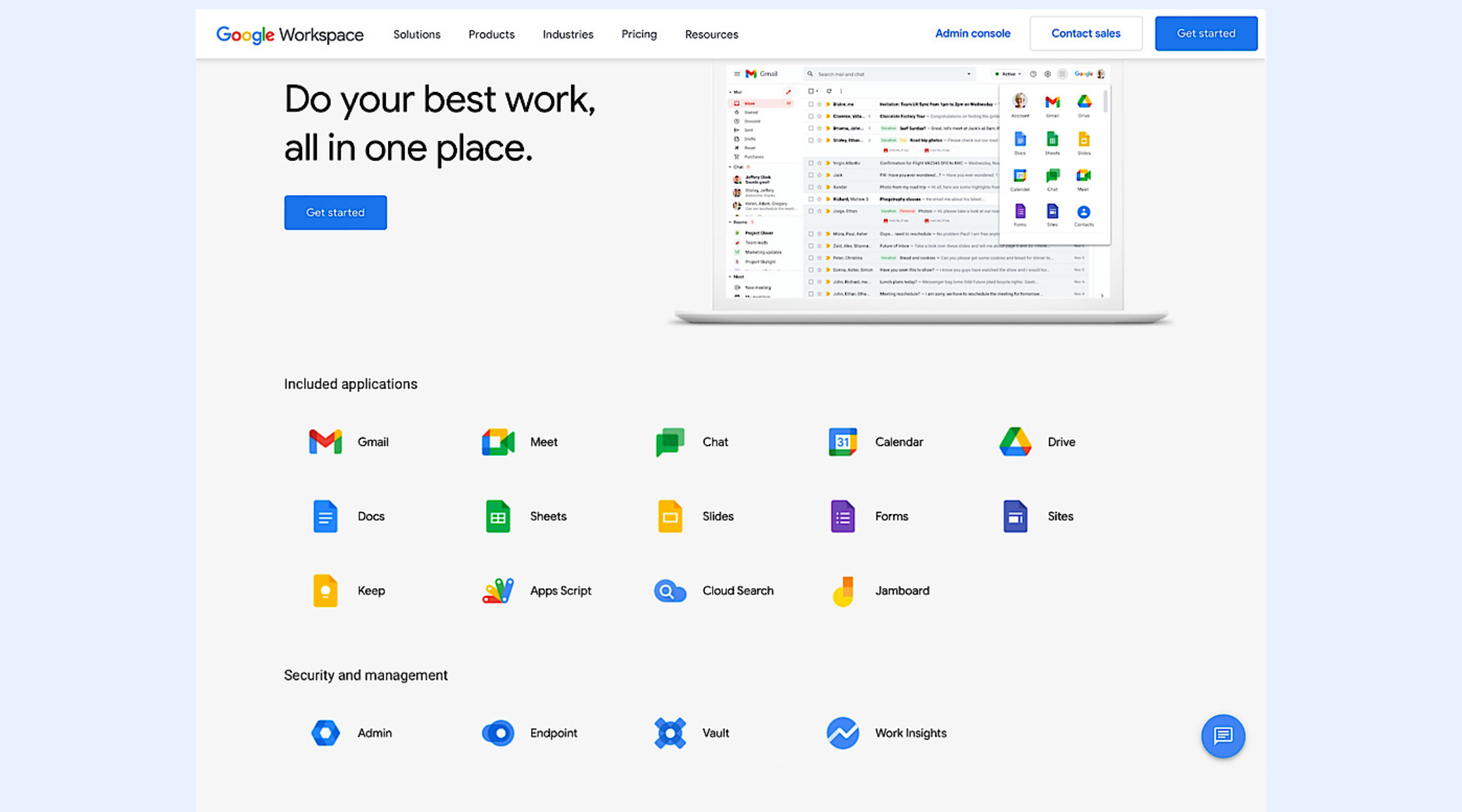Image resolution: width=1462 pixels, height=812 pixels.
Task: Open the Meet app icon
Action: tap(498, 442)
